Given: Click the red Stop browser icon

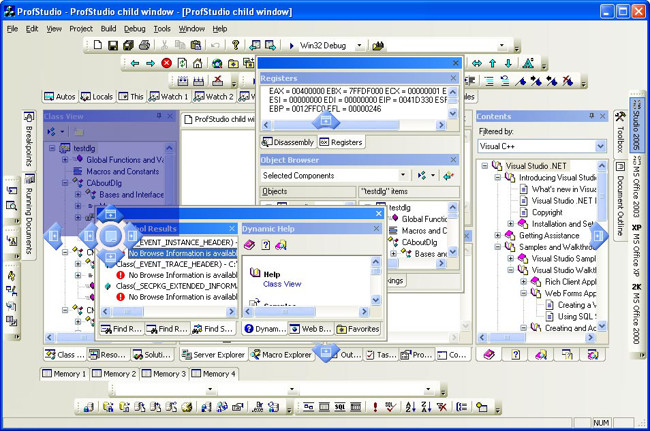Looking at the screenshot, I should coord(166,63).
